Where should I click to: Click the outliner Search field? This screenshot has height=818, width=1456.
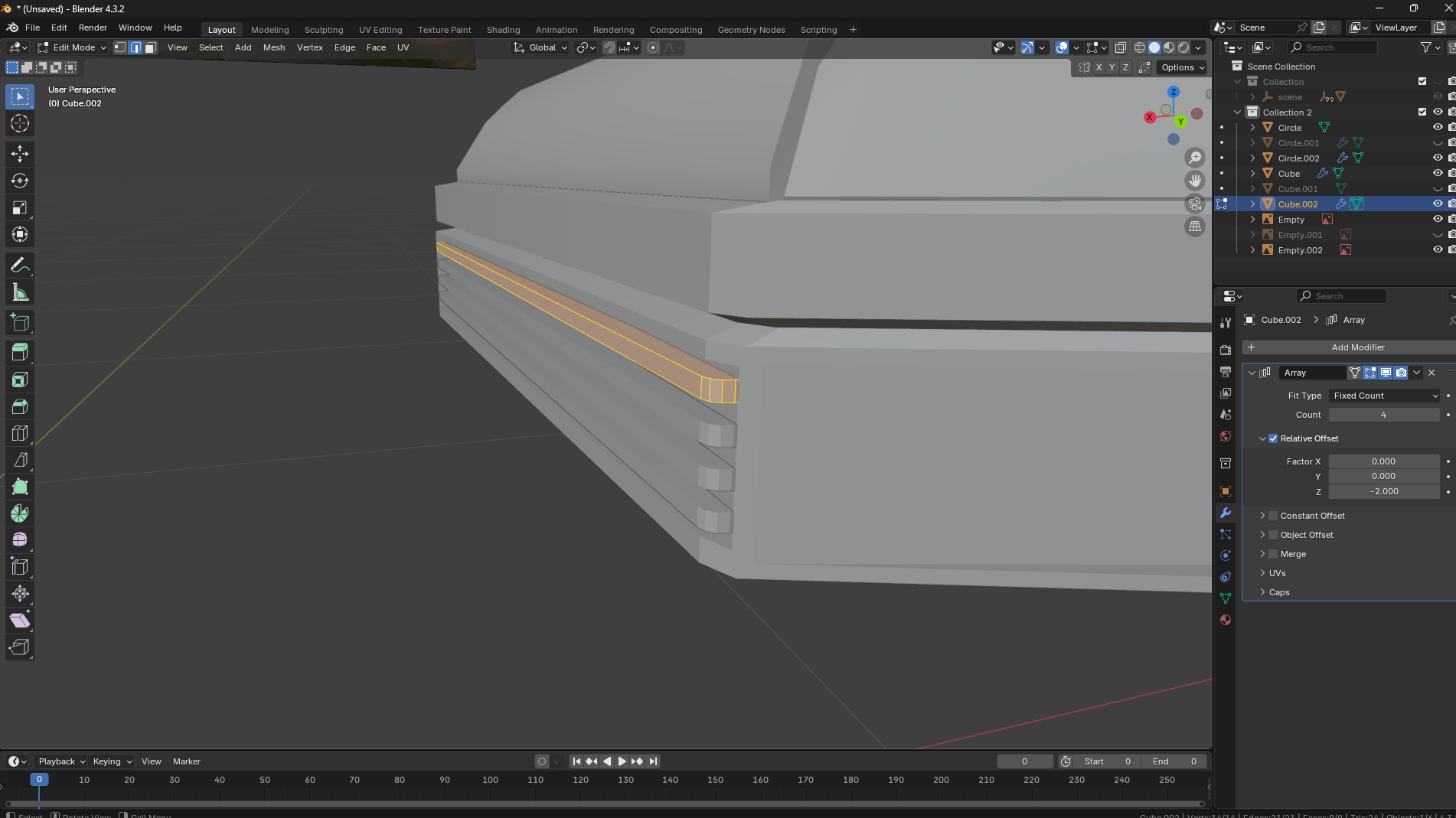(1334, 47)
